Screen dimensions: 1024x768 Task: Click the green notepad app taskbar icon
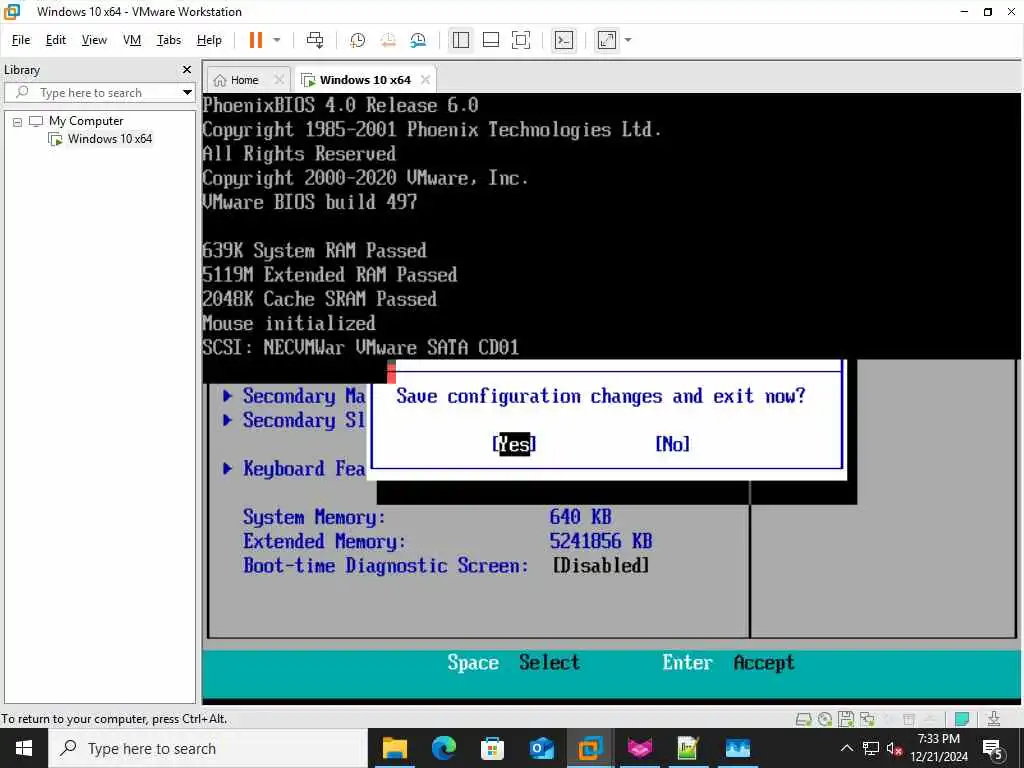click(688, 748)
